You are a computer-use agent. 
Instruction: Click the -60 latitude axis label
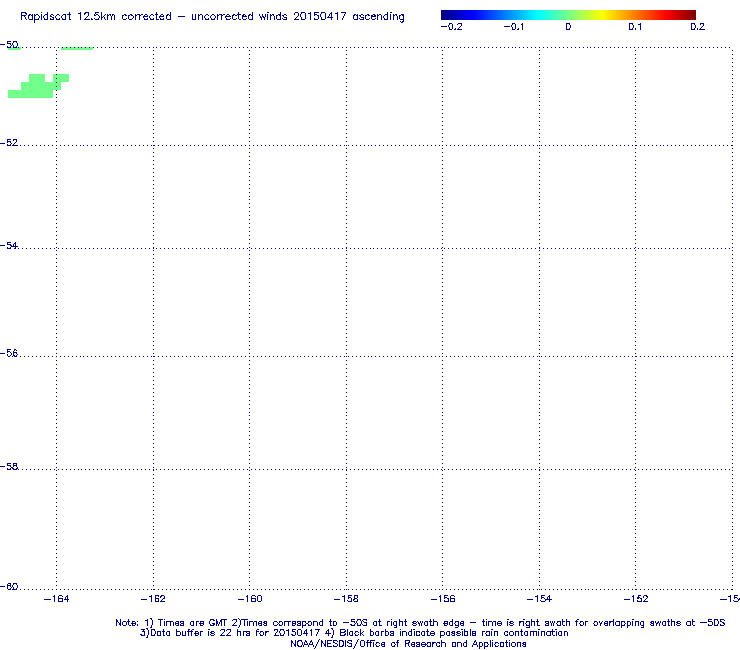point(9,586)
